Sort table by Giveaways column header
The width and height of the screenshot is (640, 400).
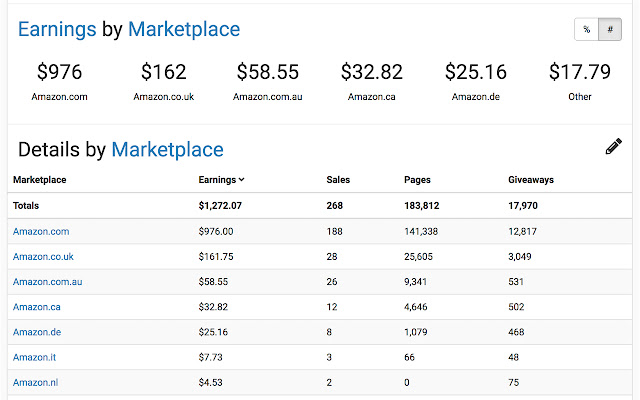530,180
